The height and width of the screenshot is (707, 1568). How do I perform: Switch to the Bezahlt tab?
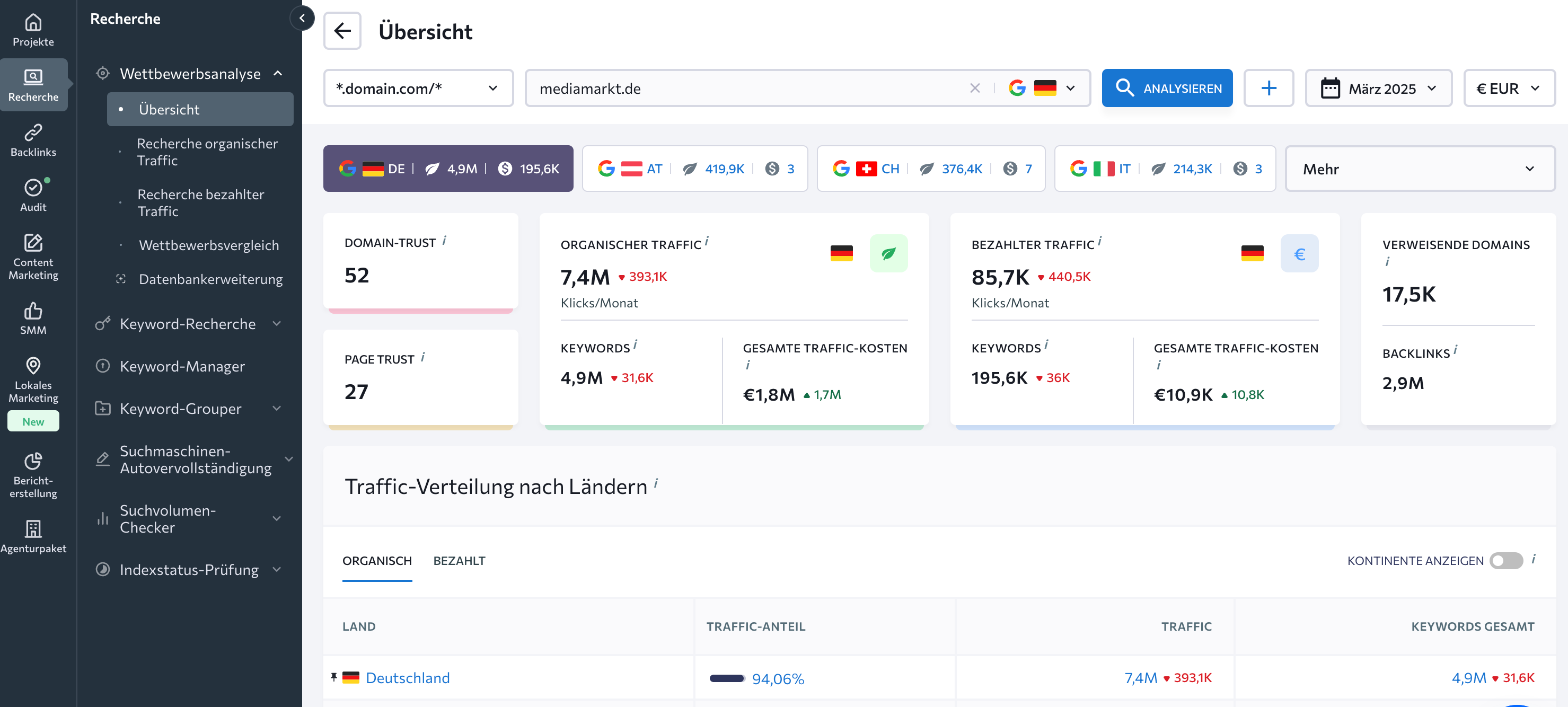click(x=459, y=560)
